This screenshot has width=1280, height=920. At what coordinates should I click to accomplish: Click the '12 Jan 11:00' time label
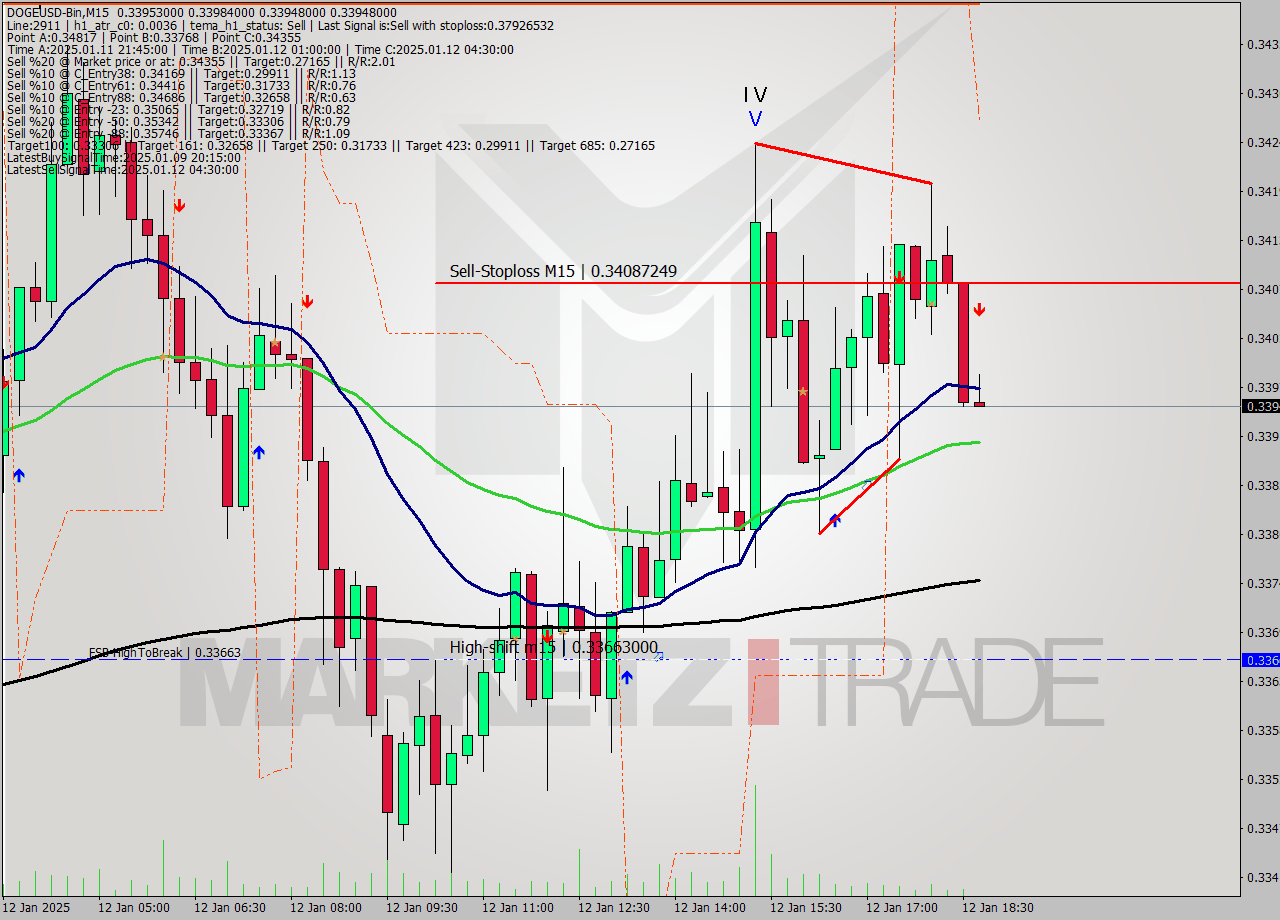pos(518,908)
